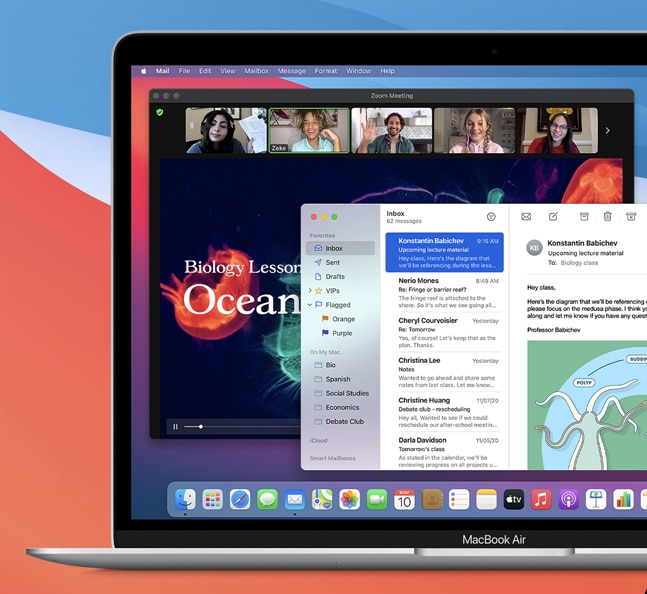Open the Message menu
647x594 pixels.
(x=292, y=71)
